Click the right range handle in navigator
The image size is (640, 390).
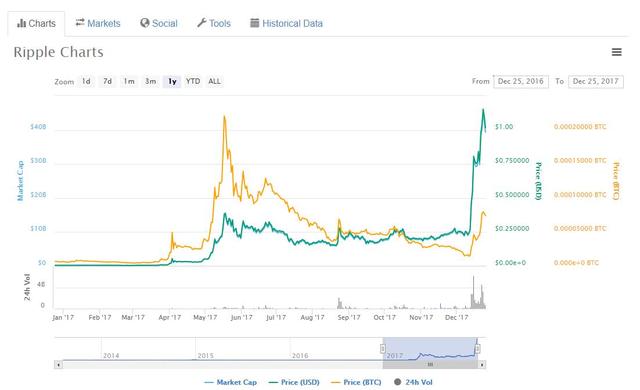coord(477,348)
